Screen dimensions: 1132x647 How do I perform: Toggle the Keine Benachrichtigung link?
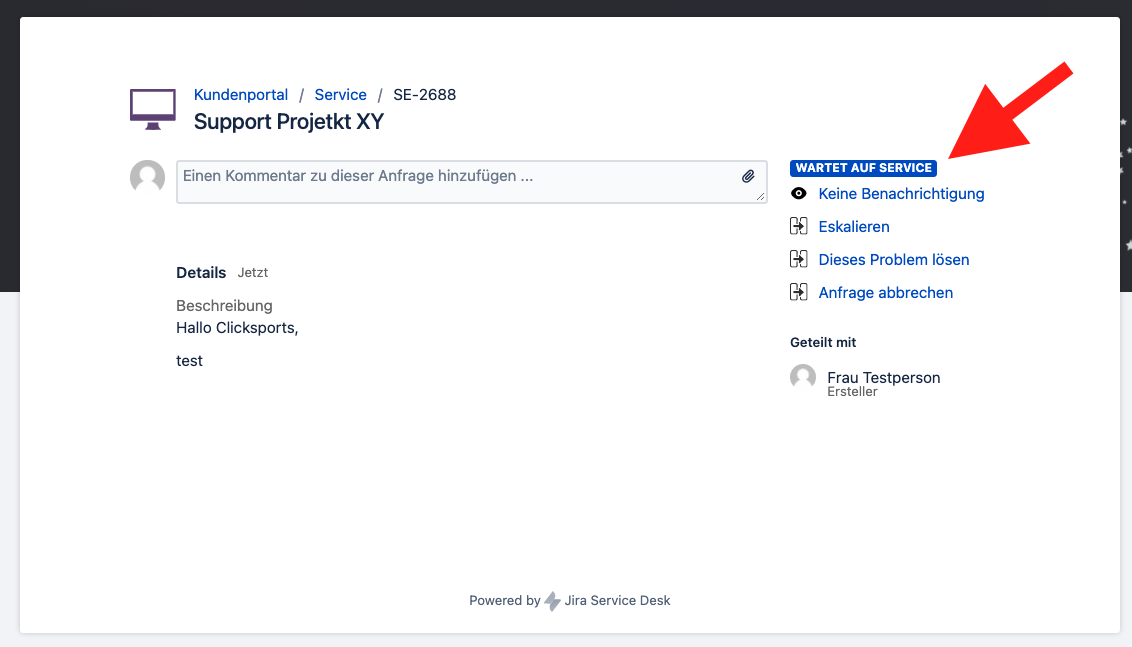(901, 194)
